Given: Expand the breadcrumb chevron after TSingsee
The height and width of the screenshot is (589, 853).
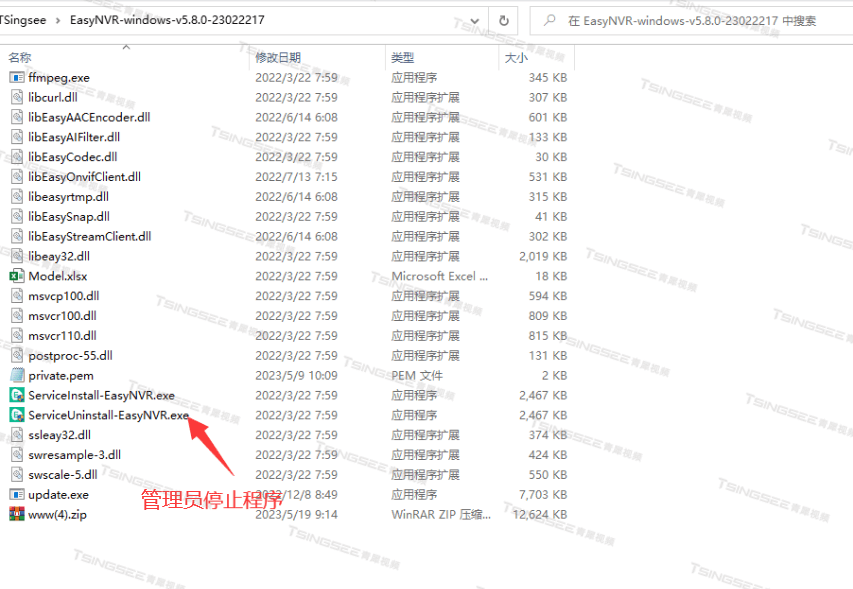Looking at the screenshot, I should tap(58, 21).
